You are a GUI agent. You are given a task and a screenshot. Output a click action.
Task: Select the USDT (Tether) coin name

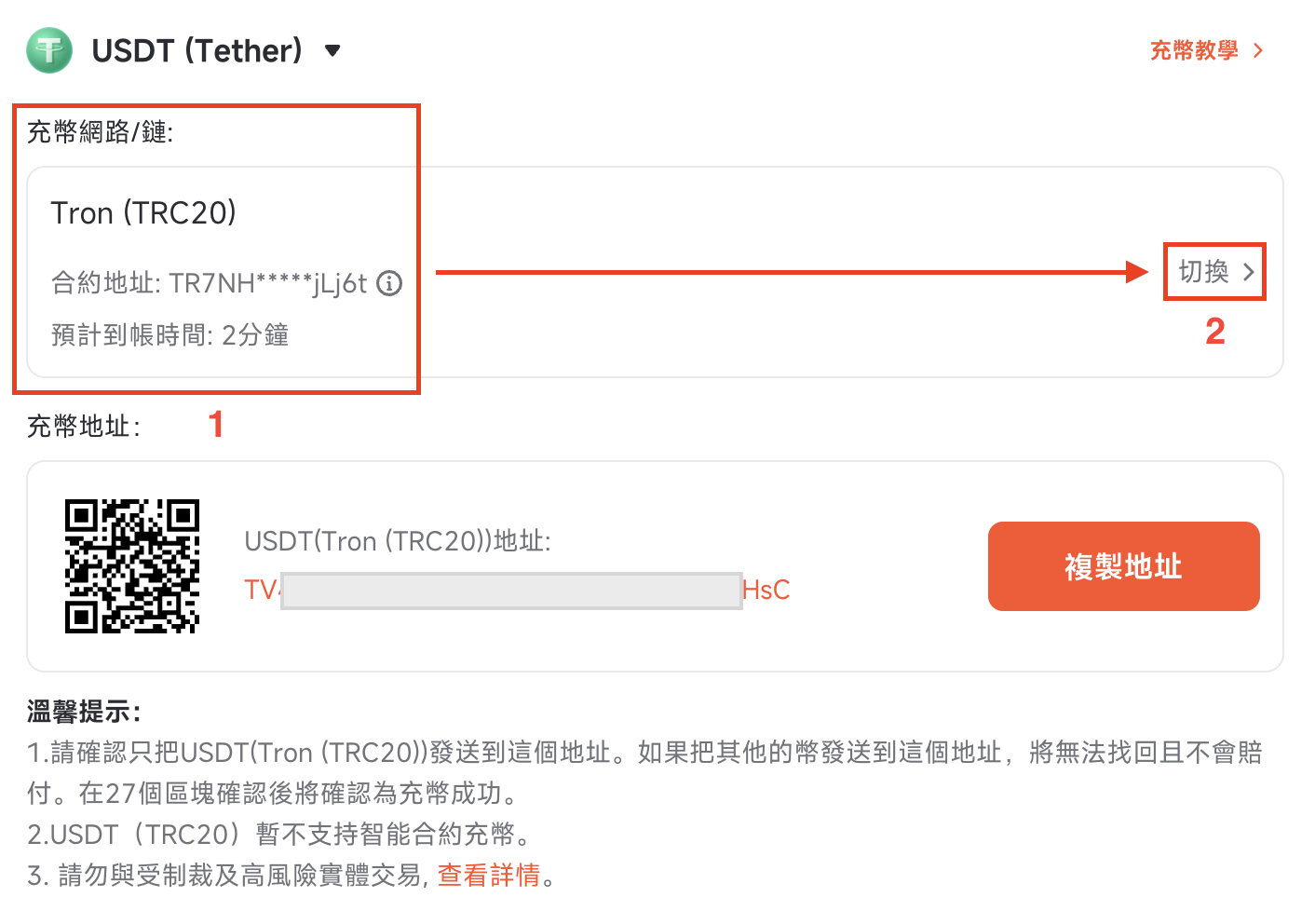(197, 50)
